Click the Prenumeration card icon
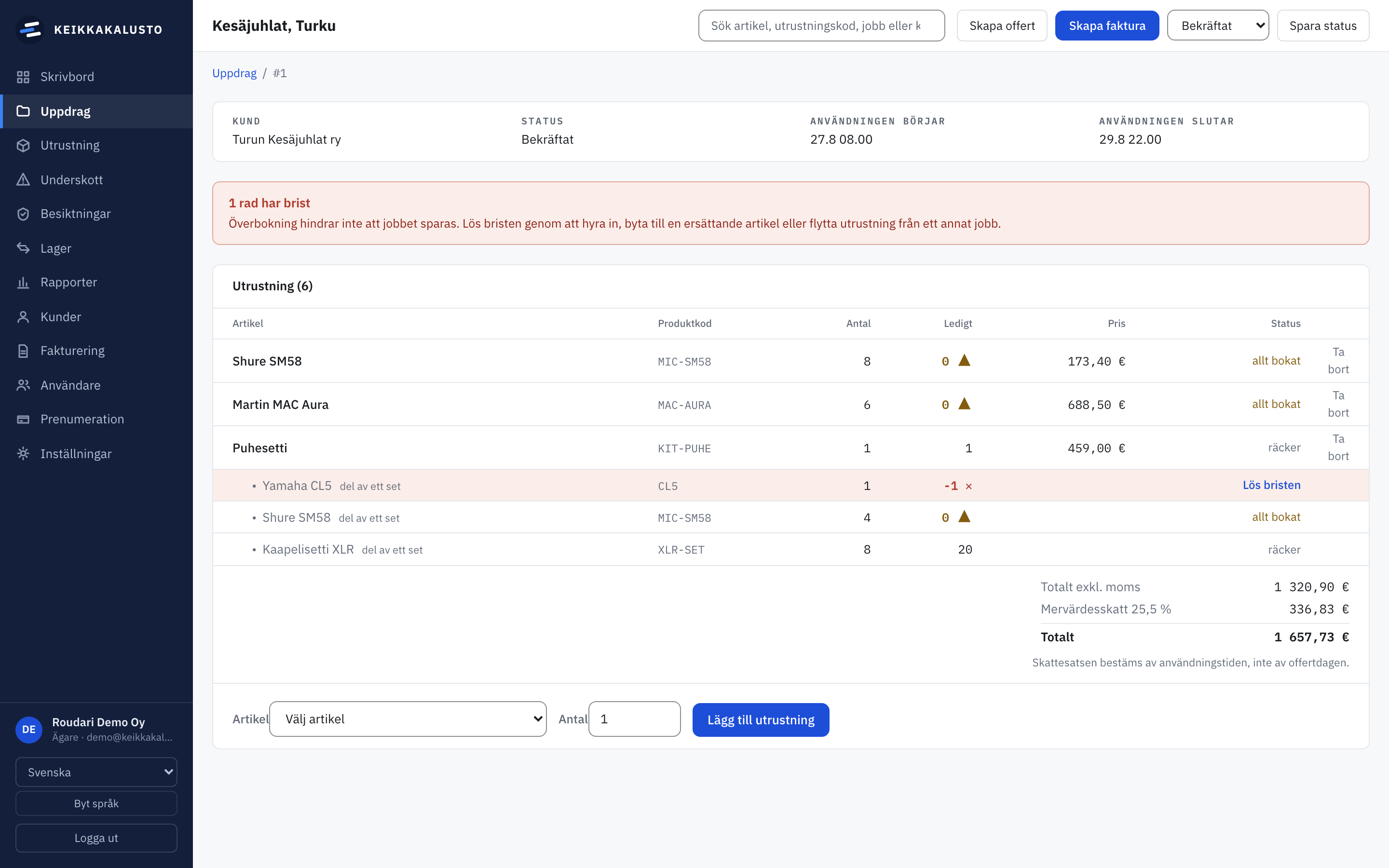The image size is (1389, 868). tap(23, 419)
